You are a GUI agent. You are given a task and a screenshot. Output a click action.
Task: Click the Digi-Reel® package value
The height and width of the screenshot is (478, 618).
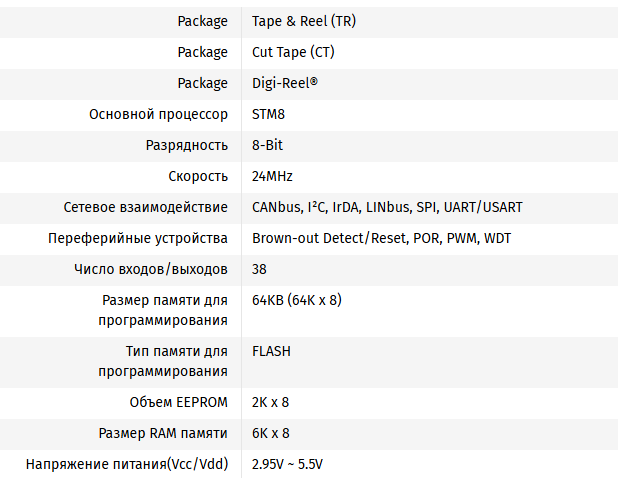click(x=285, y=83)
